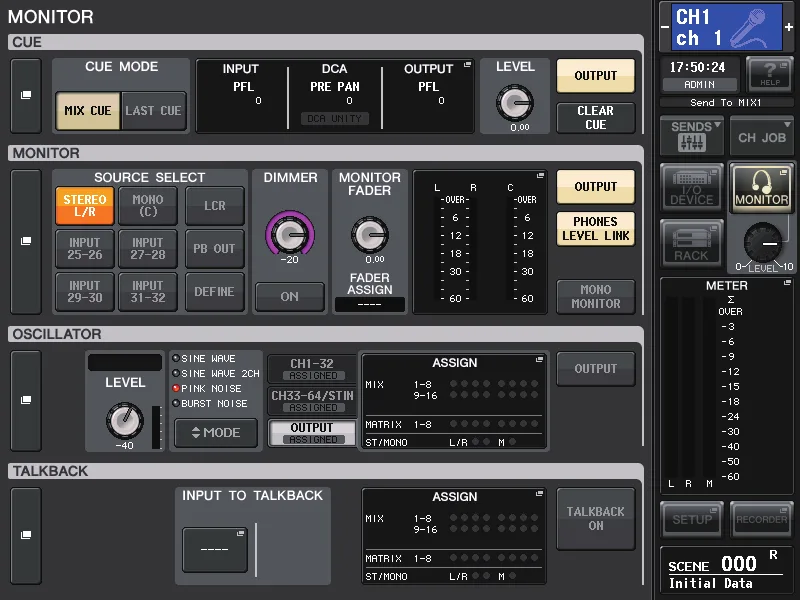Open the cue INPUT/DCA/OUTPUT popup corner icon
The image size is (800, 600).
pyautogui.click(x=467, y=65)
